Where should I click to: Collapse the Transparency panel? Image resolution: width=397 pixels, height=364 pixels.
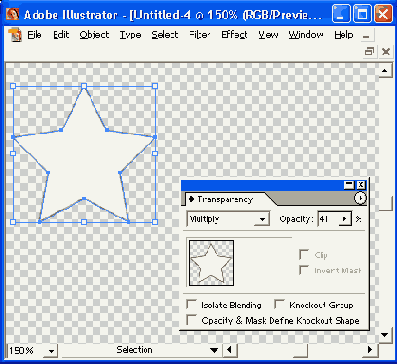point(350,185)
